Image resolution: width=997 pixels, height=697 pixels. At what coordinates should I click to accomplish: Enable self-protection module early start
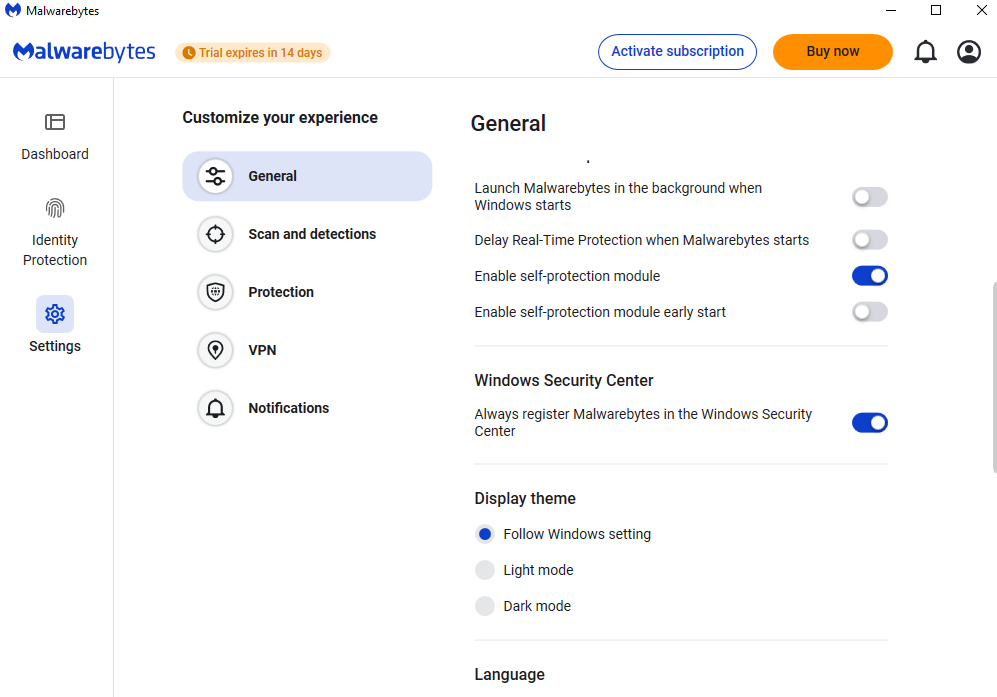tap(869, 312)
